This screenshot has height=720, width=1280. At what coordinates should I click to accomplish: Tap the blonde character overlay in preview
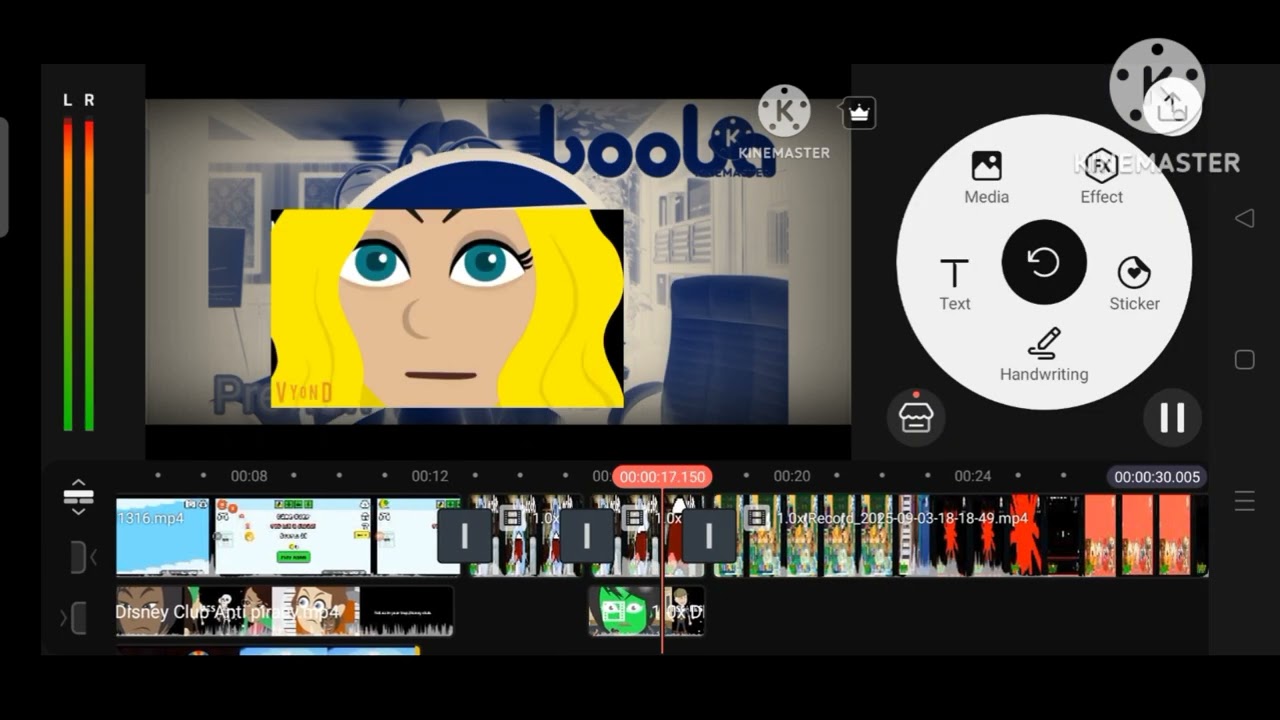tap(447, 308)
